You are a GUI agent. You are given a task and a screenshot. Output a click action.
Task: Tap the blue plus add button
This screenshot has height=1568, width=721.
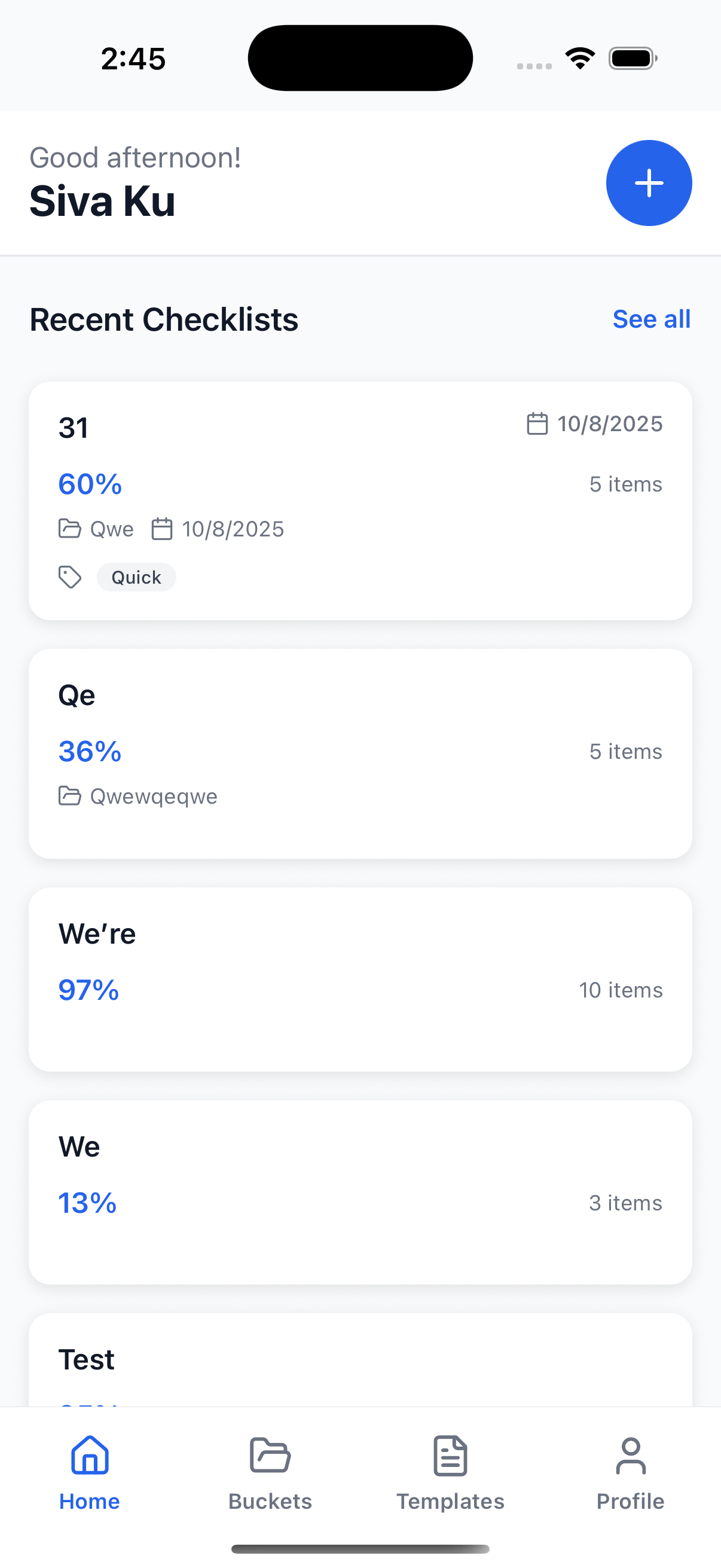649,182
